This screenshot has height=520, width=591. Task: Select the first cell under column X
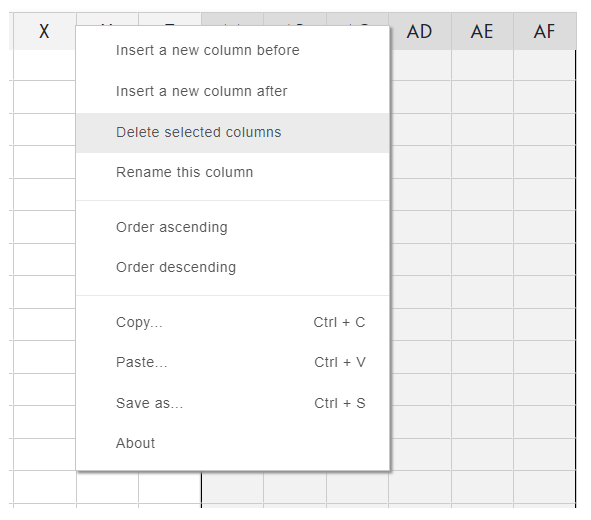click(x=44, y=65)
